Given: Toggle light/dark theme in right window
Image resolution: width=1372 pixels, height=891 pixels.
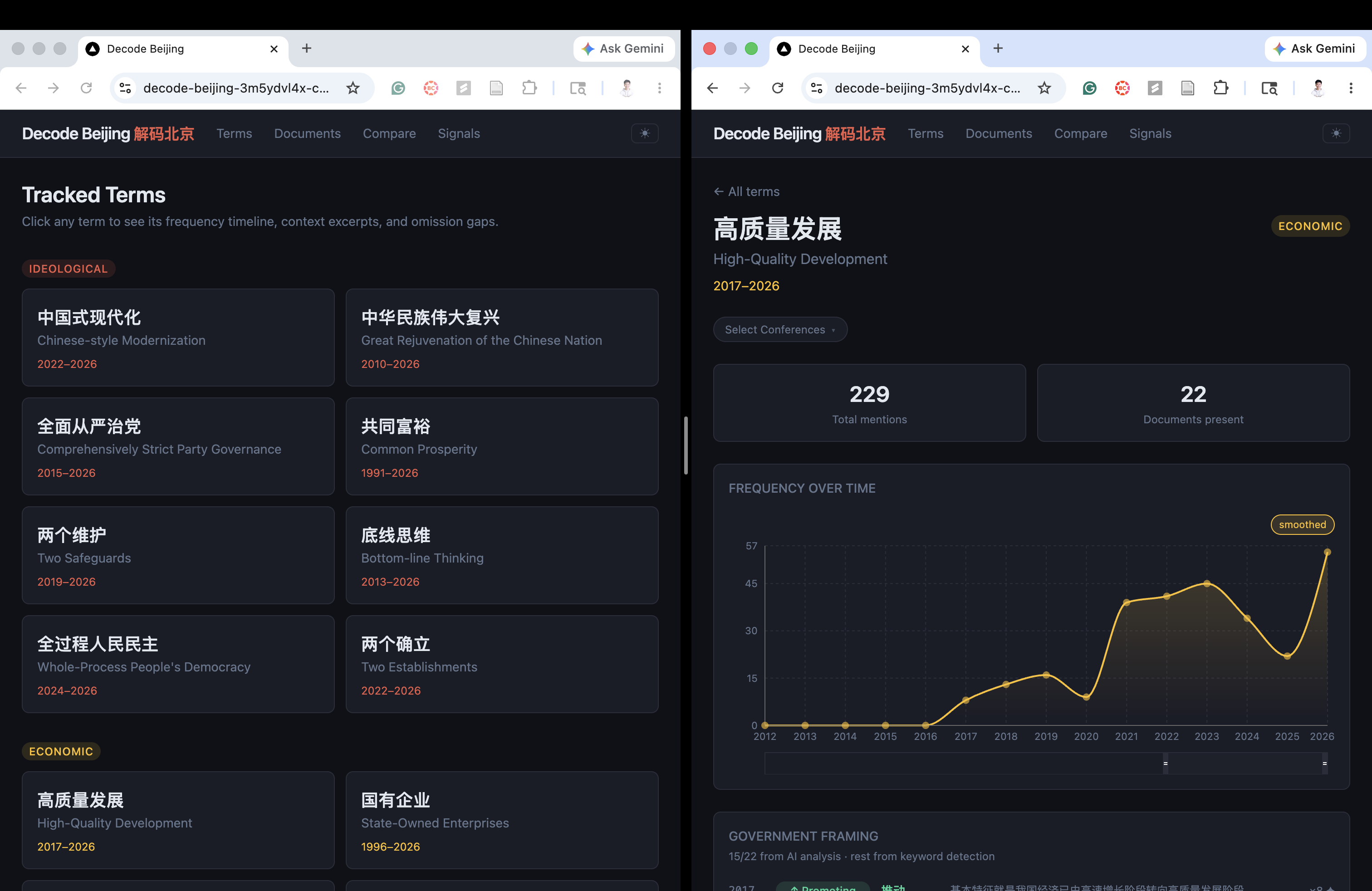Looking at the screenshot, I should (1336, 133).
